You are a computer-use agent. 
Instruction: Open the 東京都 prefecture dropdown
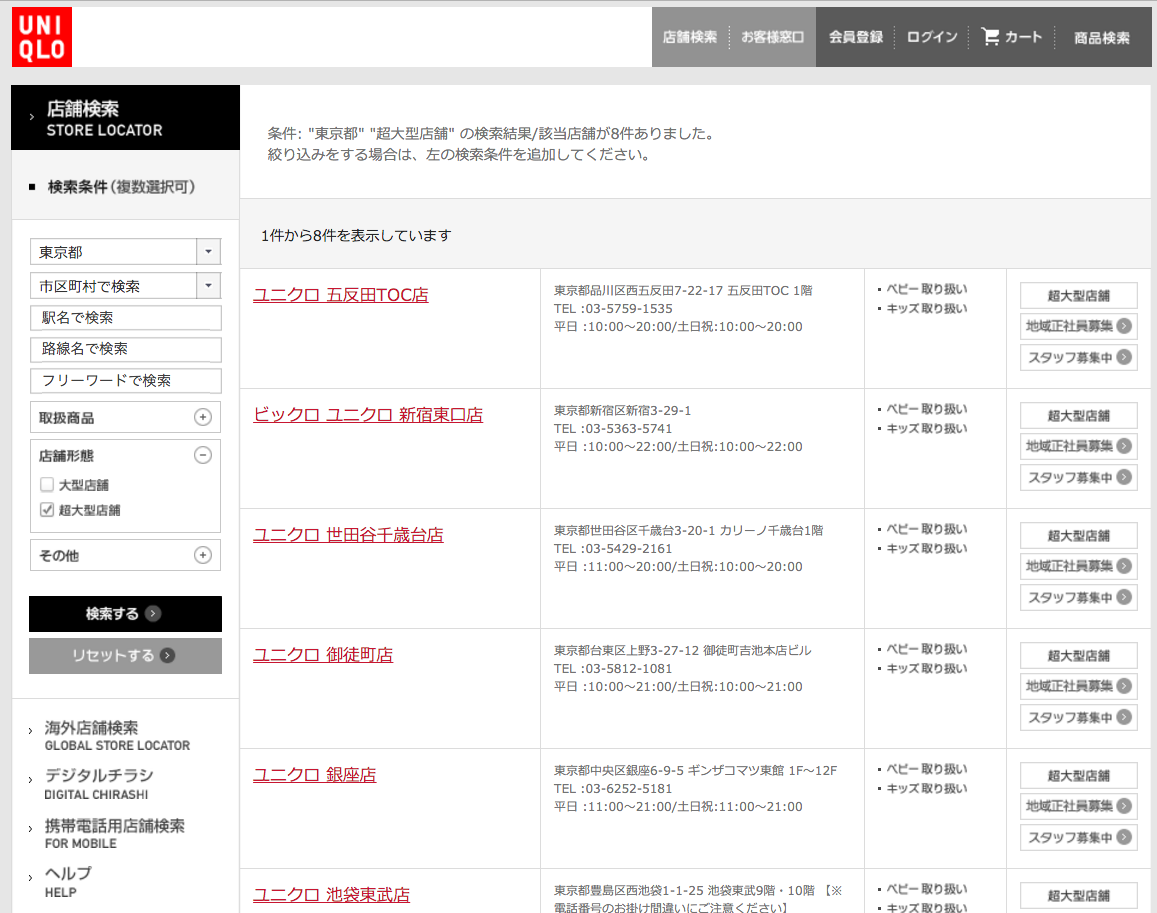coord(125,252)
